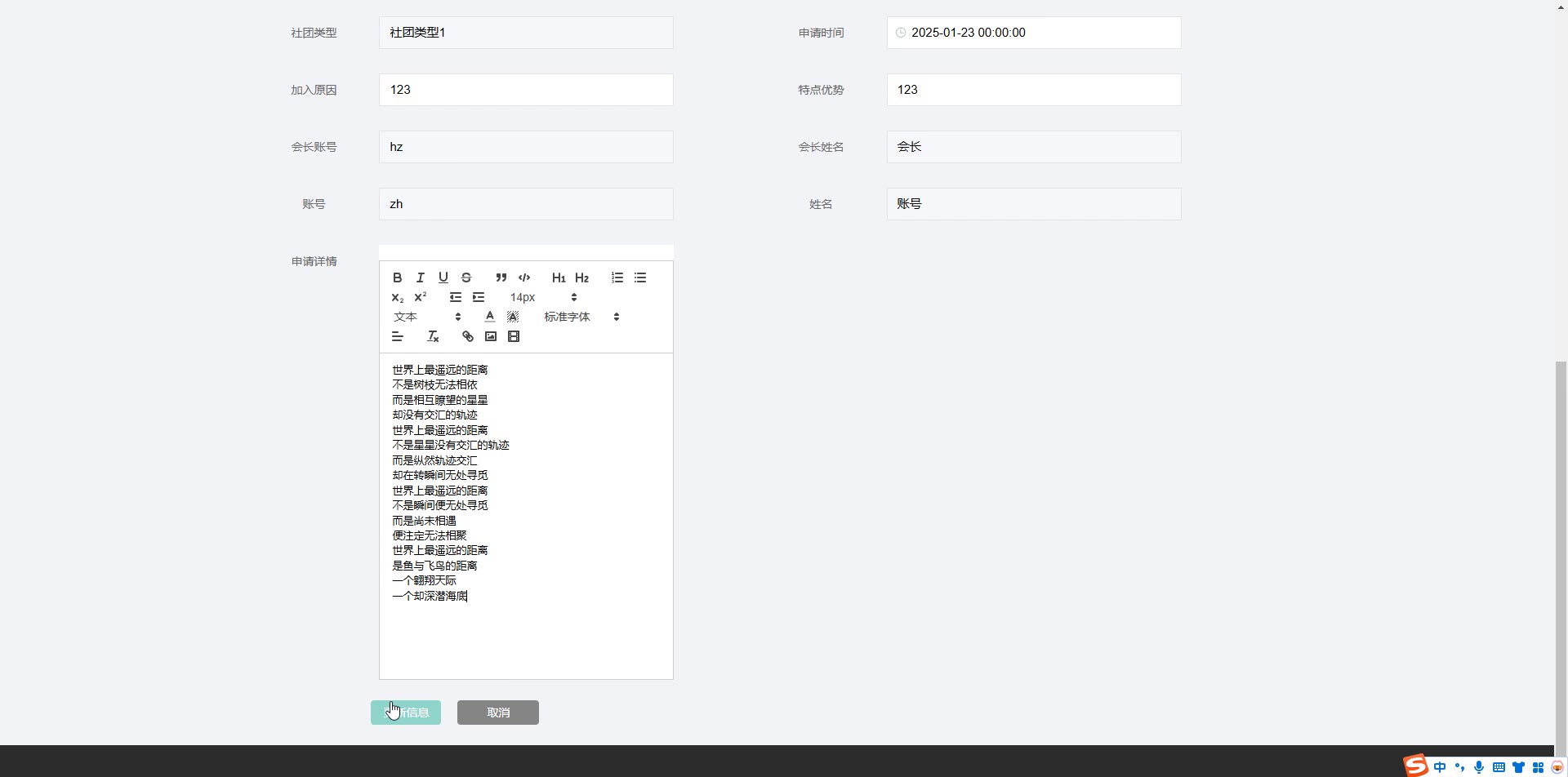Apply Heading 1 style

coord(559,277)
